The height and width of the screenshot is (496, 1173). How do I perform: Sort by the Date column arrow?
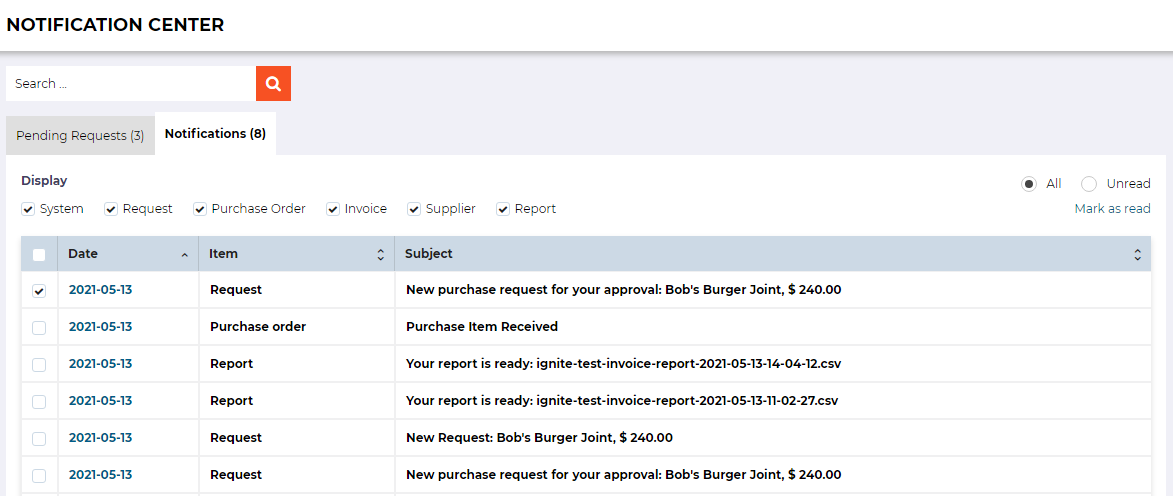coord(184,255)
